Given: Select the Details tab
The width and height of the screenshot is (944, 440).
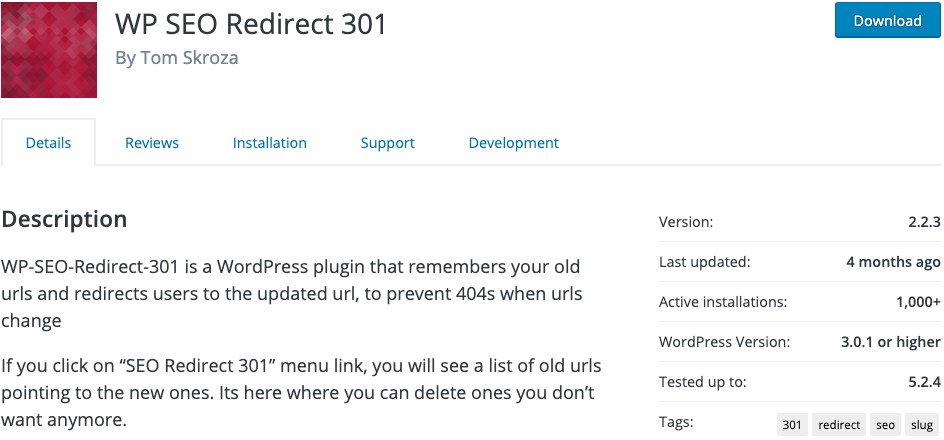Looking at the screenshot, I should [48, 143].
